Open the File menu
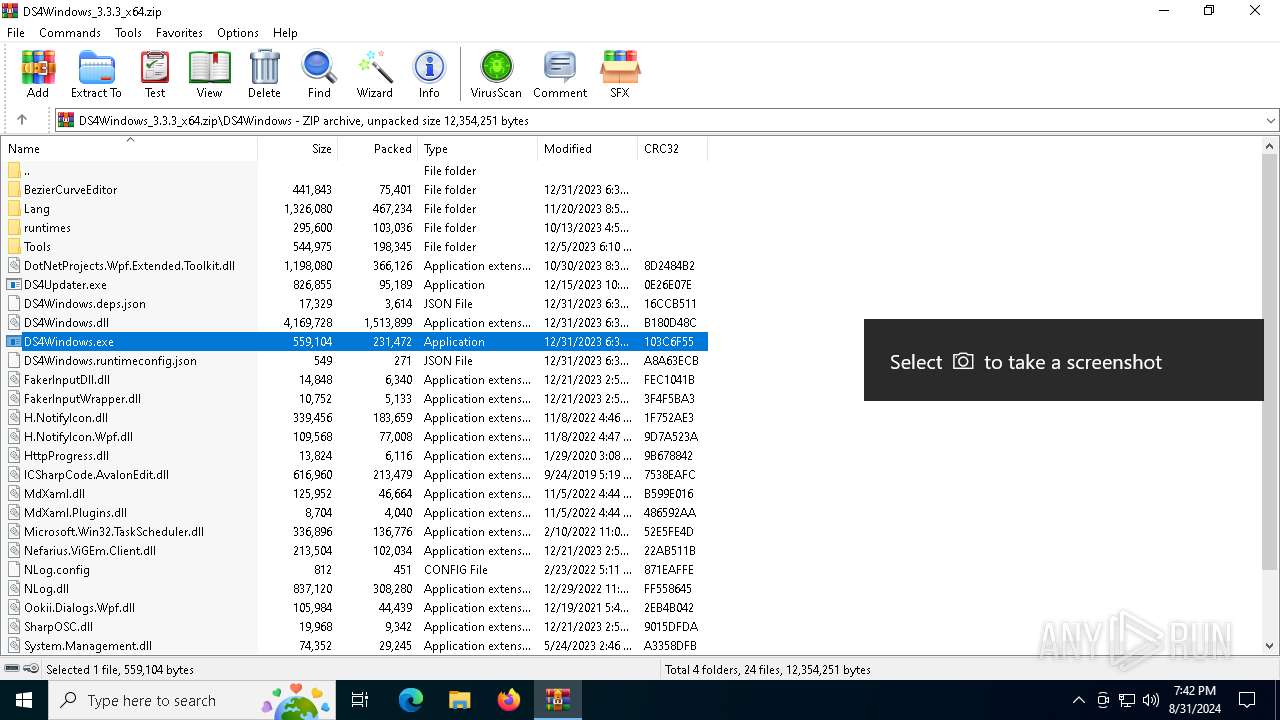This screenshot has height=720, width=1280. (x=16, y=33)
